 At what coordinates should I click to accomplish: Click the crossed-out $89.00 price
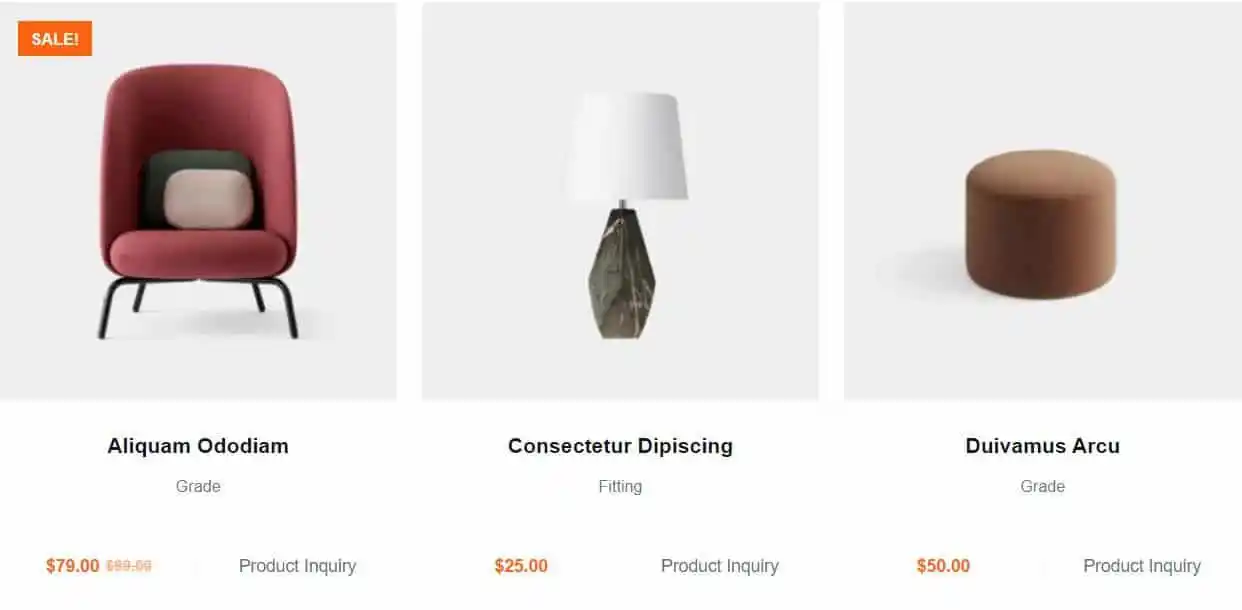coord(129,566)
